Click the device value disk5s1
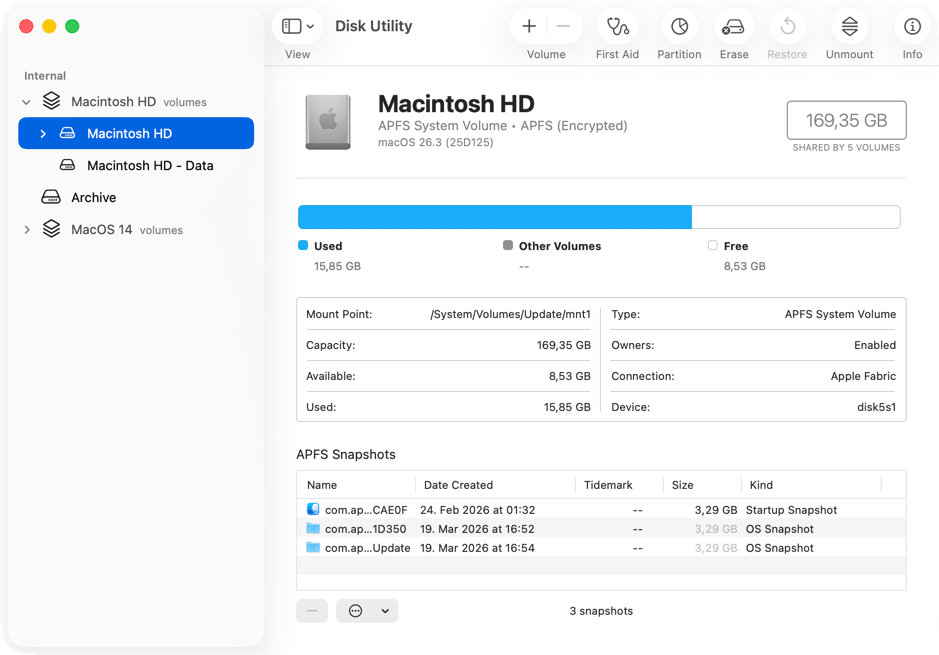The image size is (939, 655). click(876, 407)
